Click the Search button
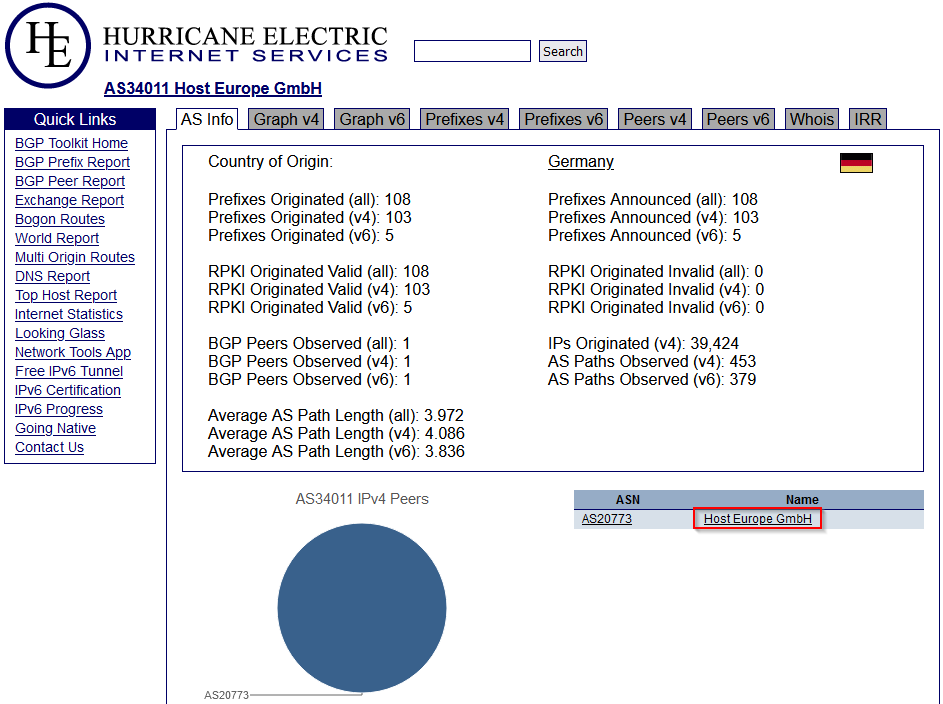943x704 pixels. (562, 51)
